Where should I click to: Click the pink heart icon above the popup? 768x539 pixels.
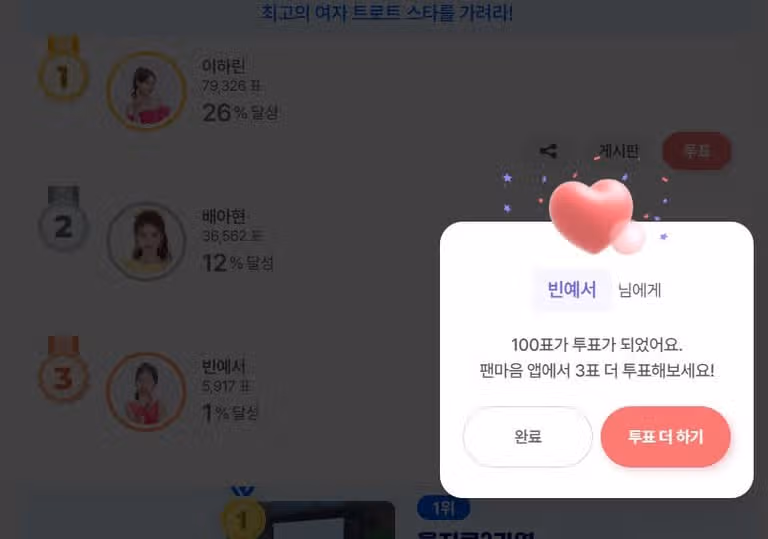(594, 216)
